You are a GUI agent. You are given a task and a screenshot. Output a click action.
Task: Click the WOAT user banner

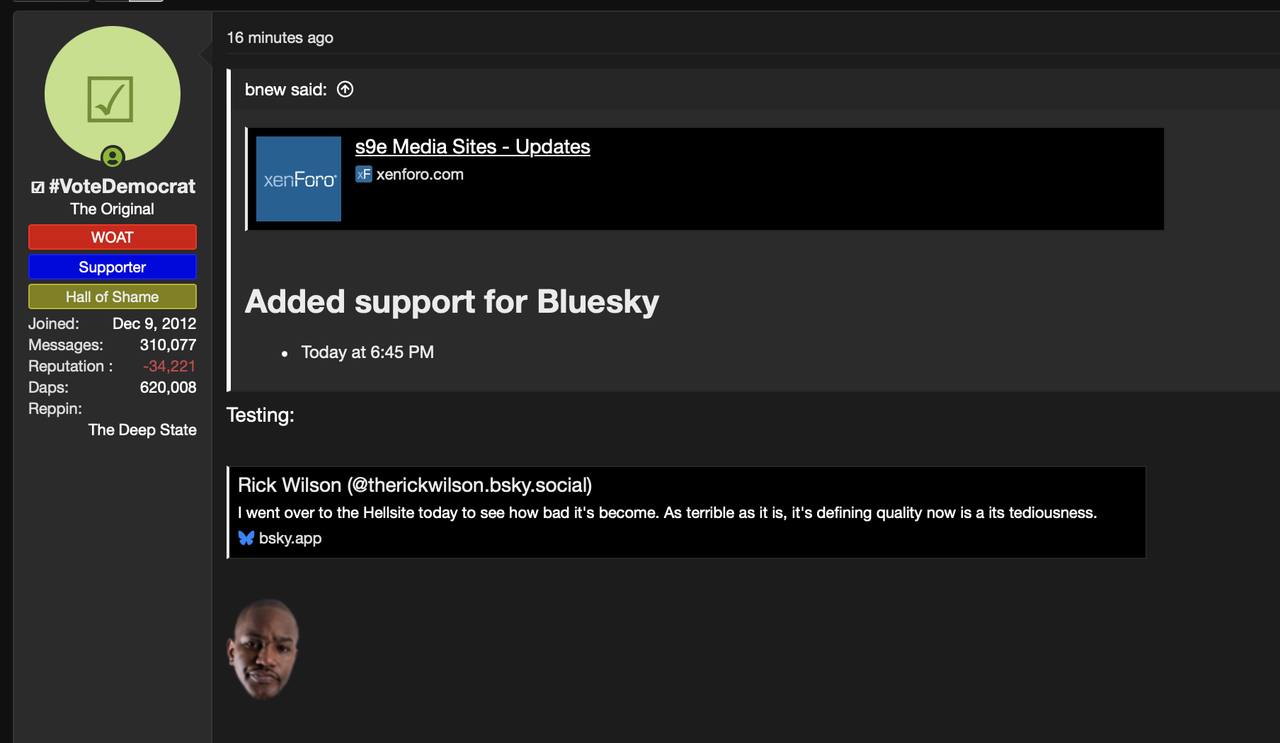click(112, 237)
